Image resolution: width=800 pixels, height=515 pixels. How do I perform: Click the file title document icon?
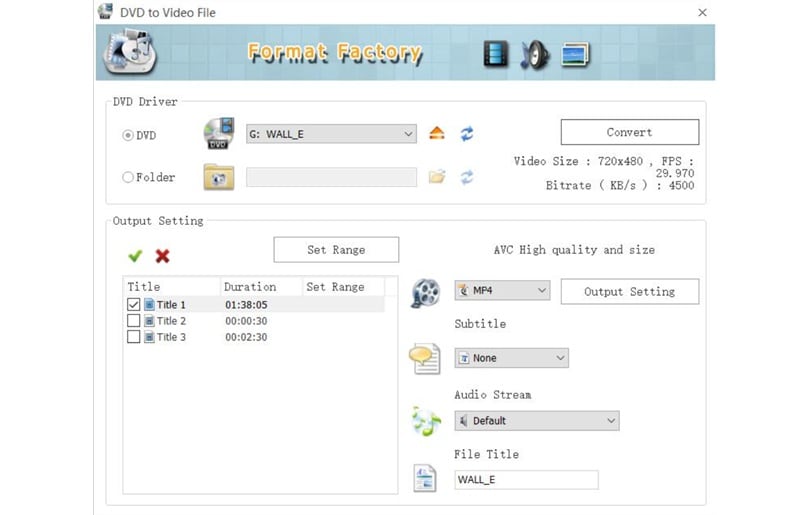425,478
